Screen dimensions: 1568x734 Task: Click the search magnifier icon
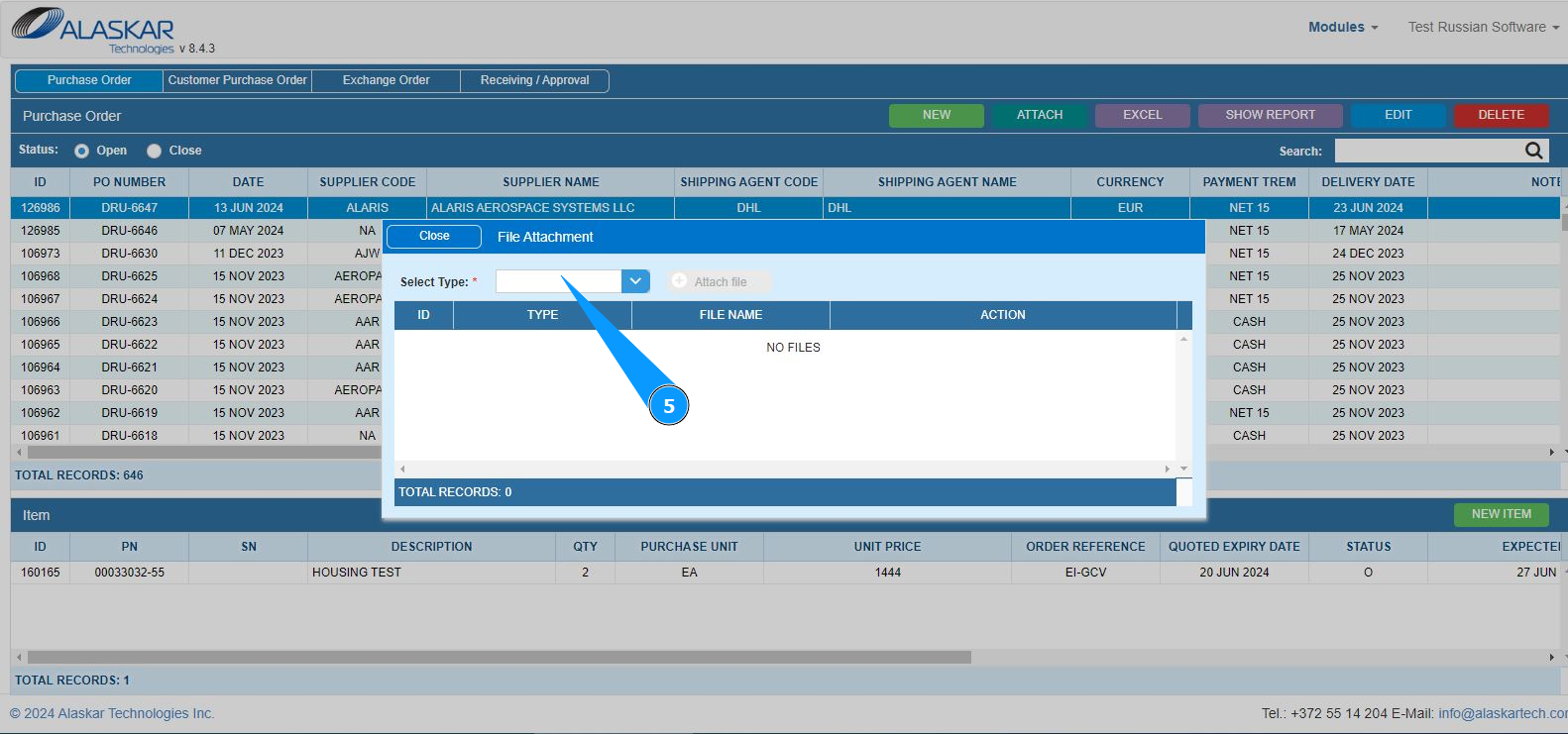coord(1533,151)
